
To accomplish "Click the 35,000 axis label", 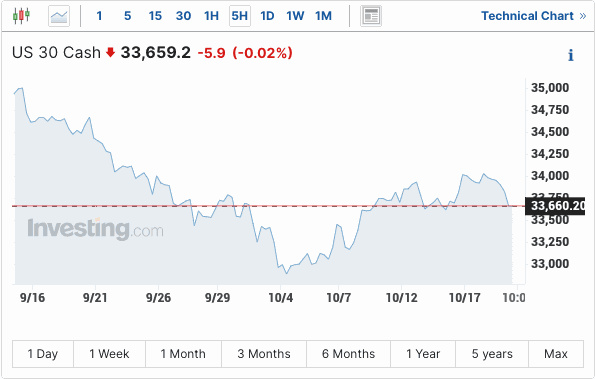I will pyautogui.click(x=550, y=88).
